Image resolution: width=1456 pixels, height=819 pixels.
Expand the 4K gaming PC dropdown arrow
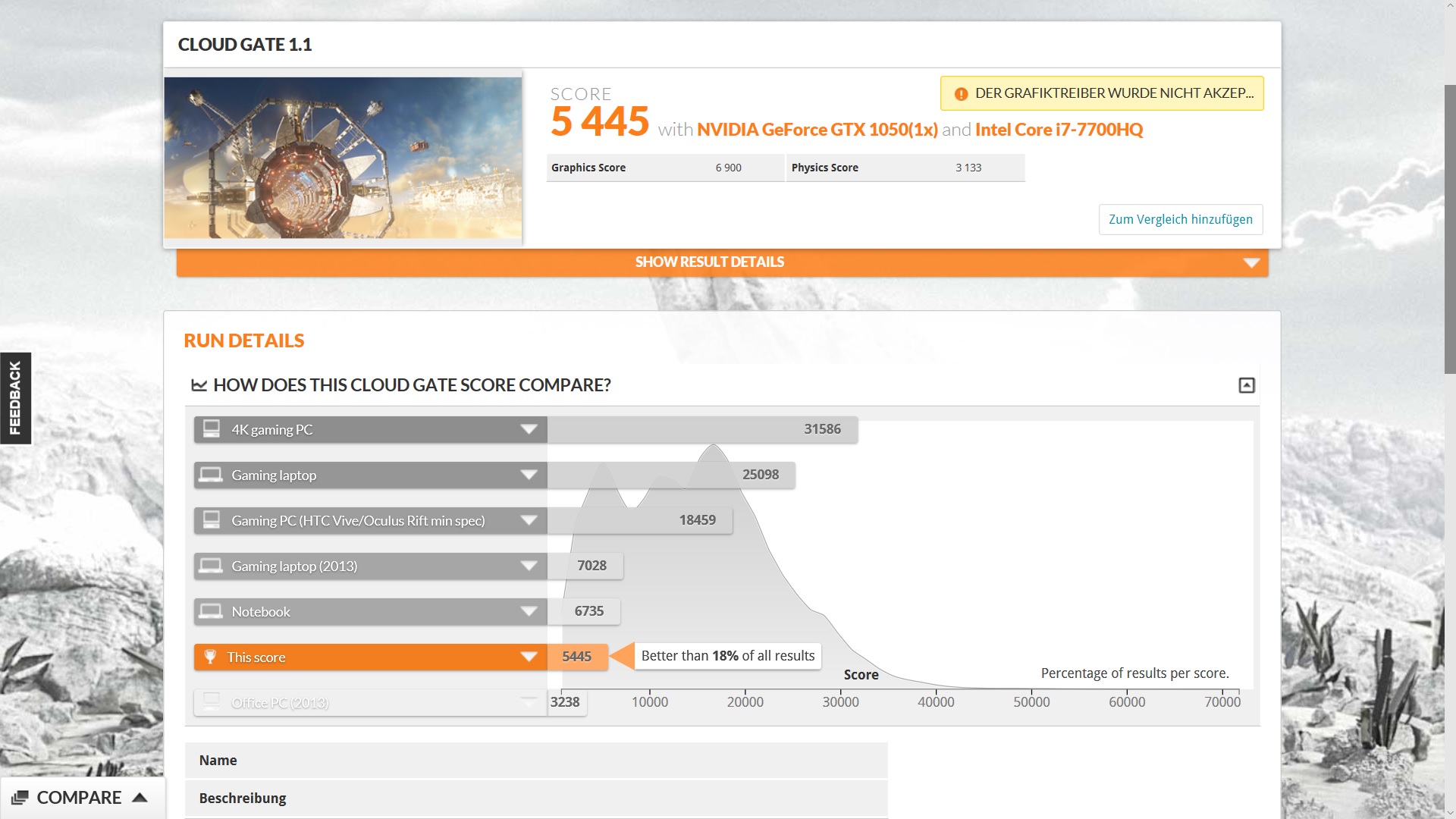coord(529,429)
